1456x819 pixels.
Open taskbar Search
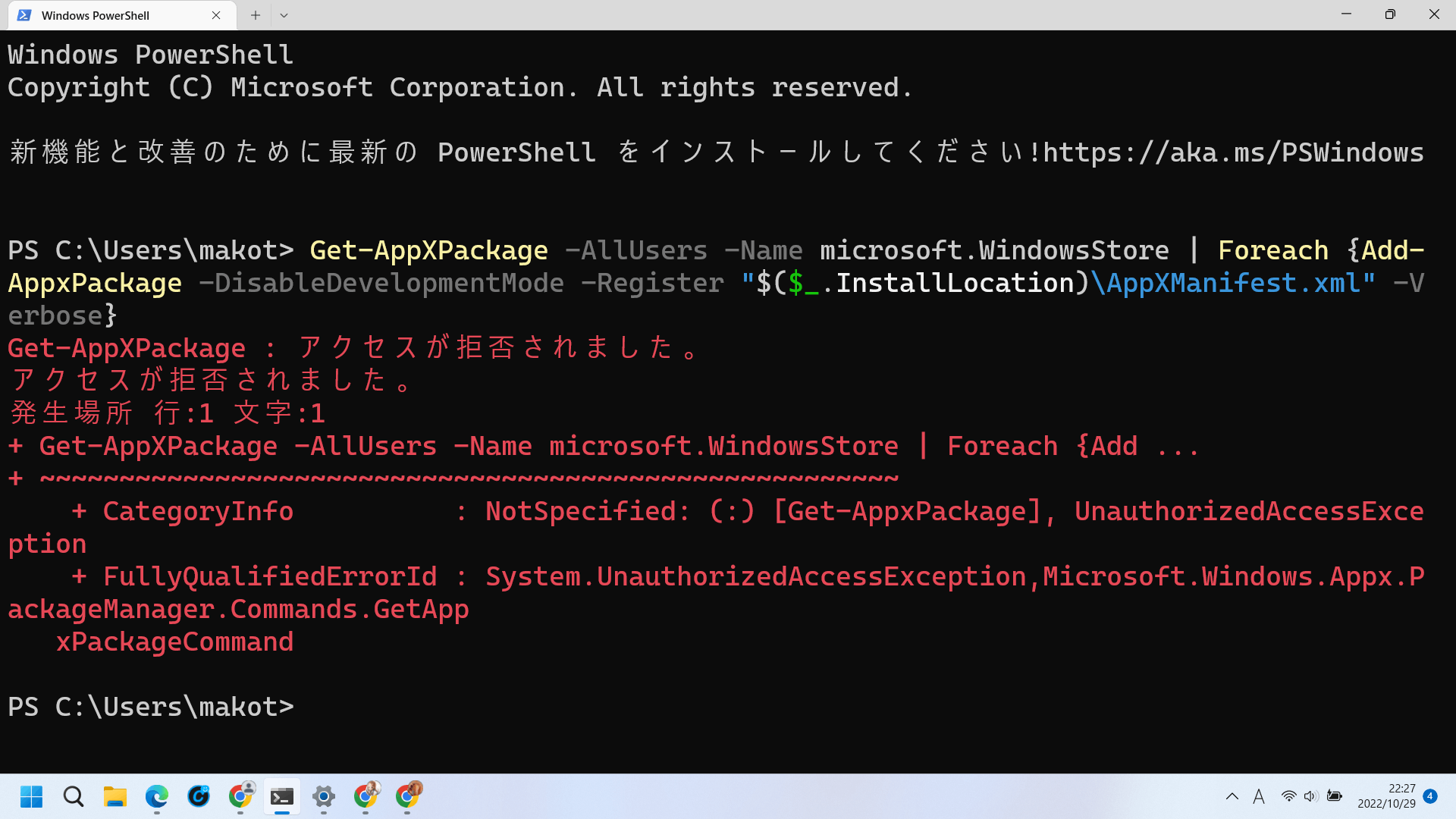pos(74,796)
